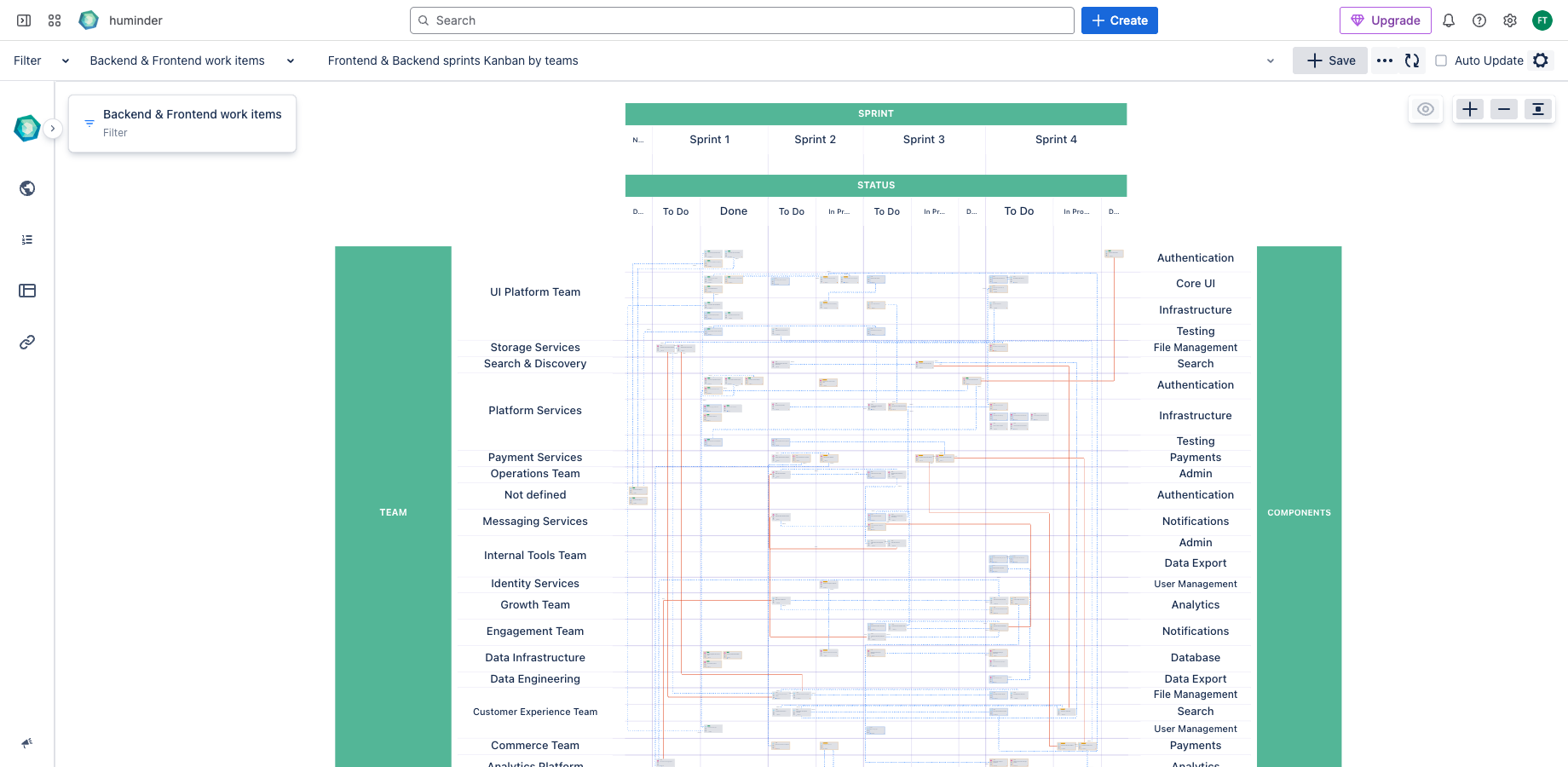Click the Create button

(x=1119, y=20)
